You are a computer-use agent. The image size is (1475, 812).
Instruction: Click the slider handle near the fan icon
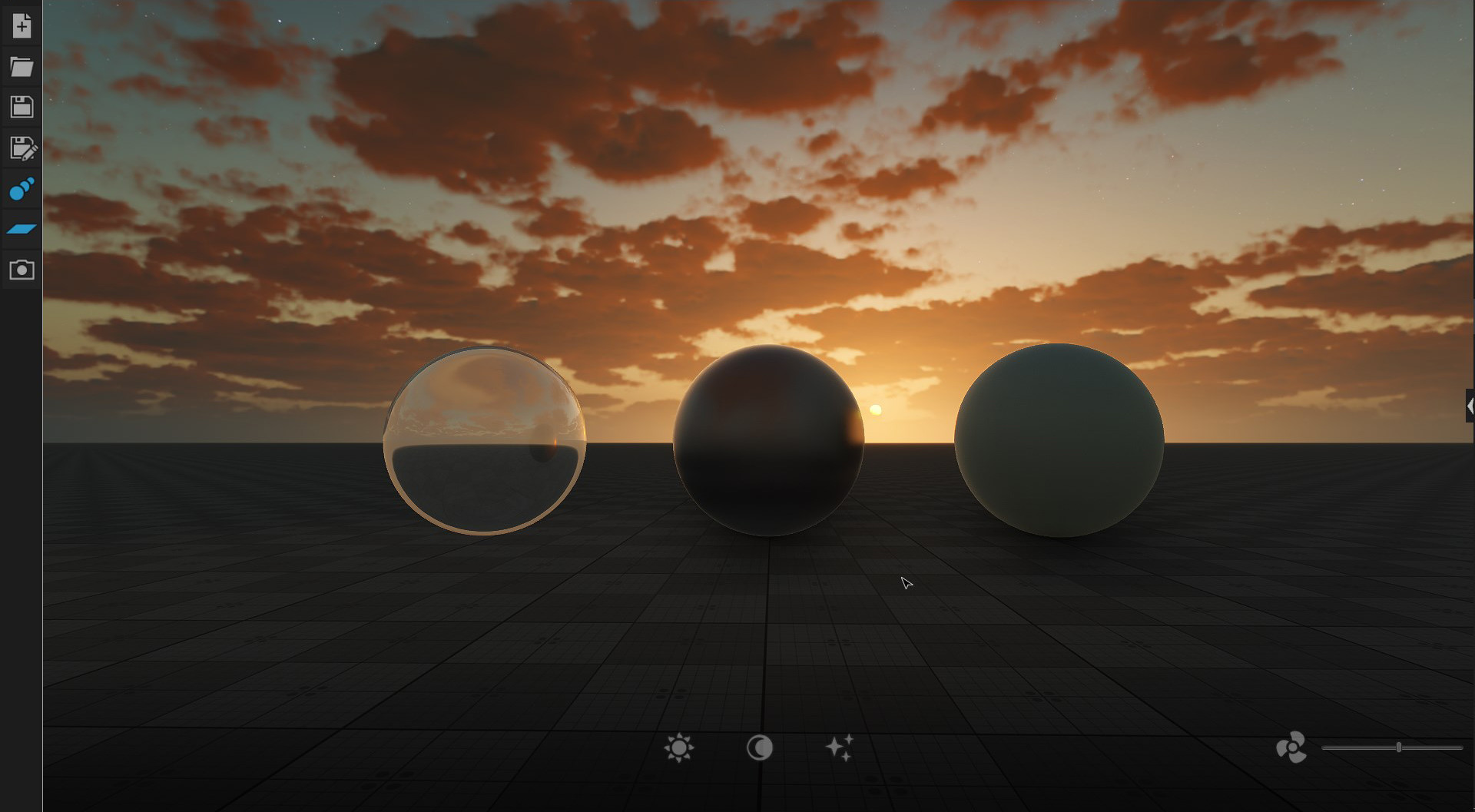pos(1400,746)
